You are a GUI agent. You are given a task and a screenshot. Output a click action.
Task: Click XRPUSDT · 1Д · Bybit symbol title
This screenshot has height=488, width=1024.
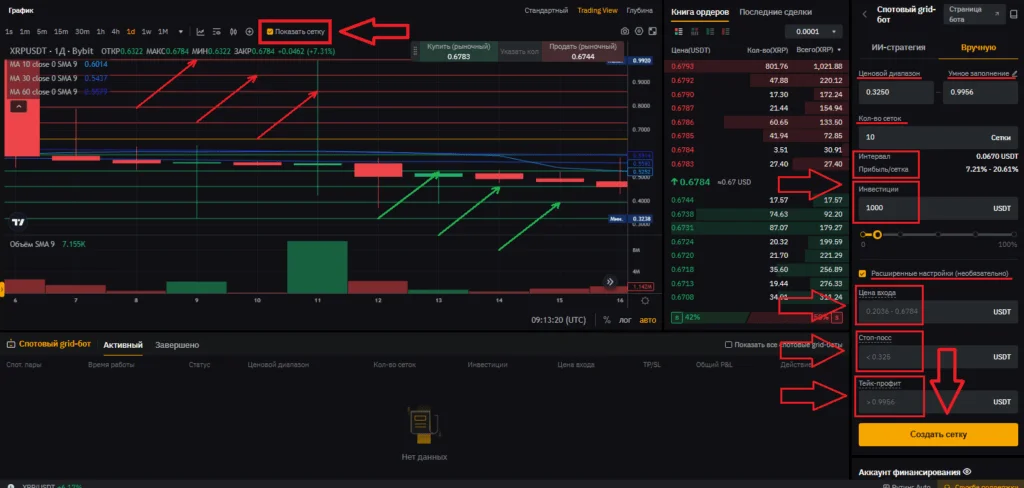51,50
